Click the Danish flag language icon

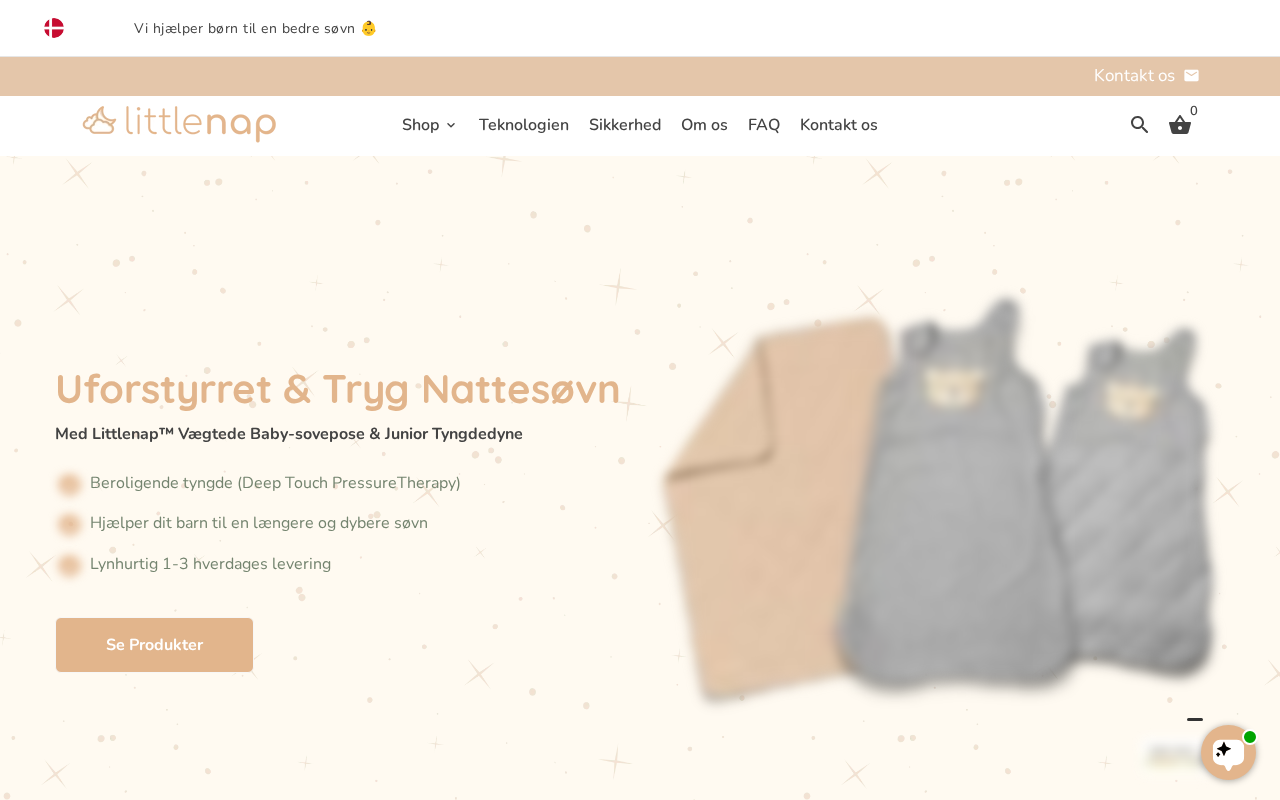pos(54,28)
